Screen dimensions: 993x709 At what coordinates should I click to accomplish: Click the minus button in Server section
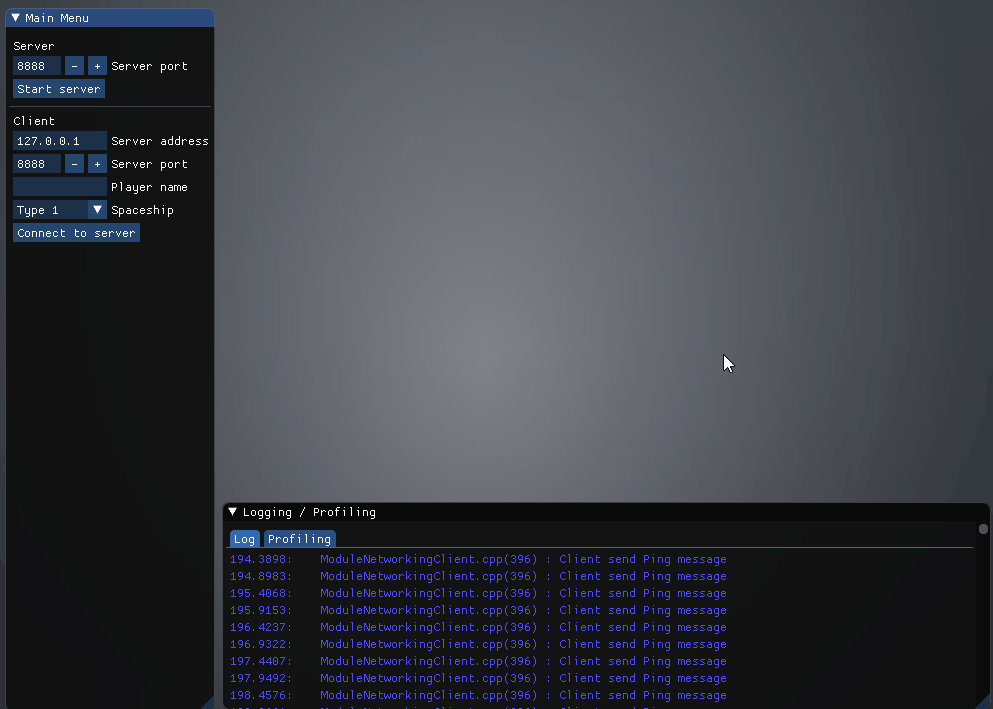click(x=75, y=66)
